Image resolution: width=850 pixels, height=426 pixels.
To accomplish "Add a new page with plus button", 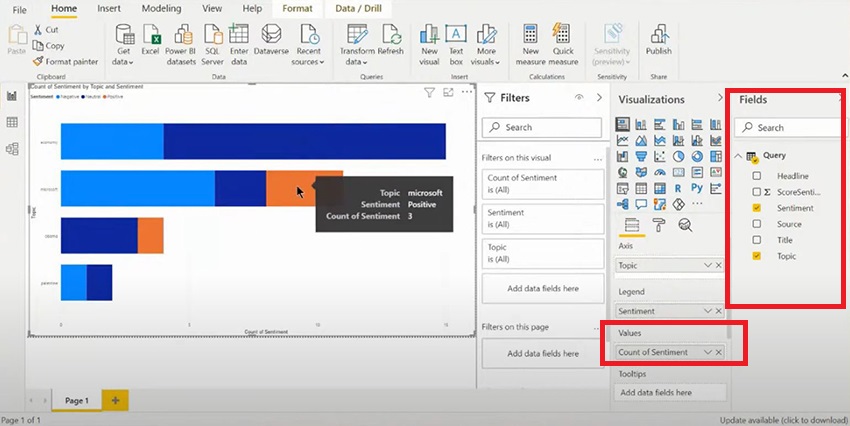I will pos(115,401).
